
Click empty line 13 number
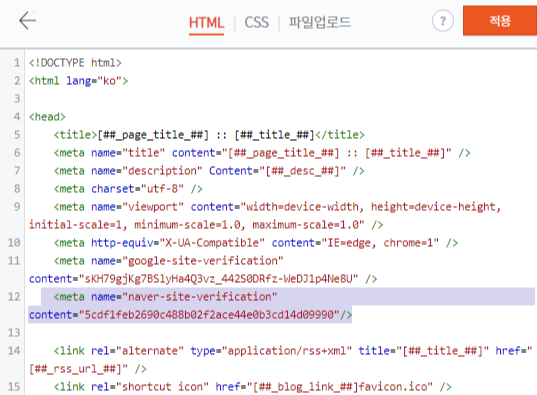click(14, 333)
